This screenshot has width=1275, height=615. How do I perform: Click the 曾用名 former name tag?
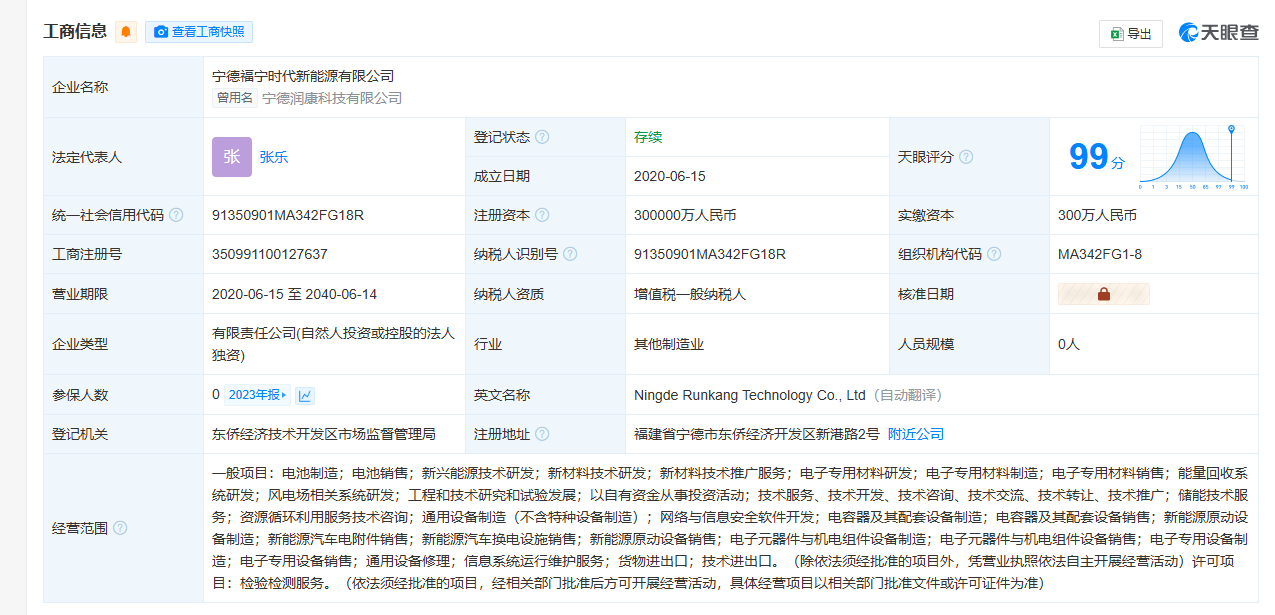[x=234, y=98]
